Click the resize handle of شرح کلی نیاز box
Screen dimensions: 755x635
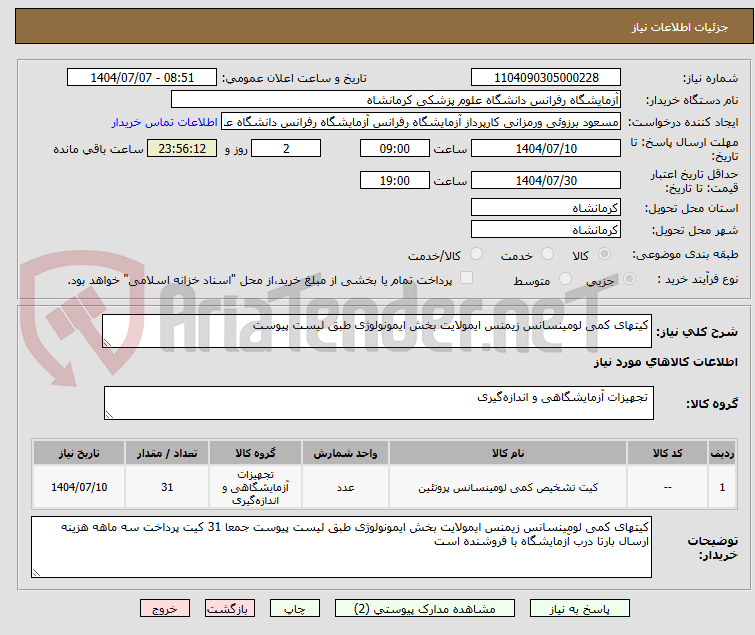[x=107, y=343]
